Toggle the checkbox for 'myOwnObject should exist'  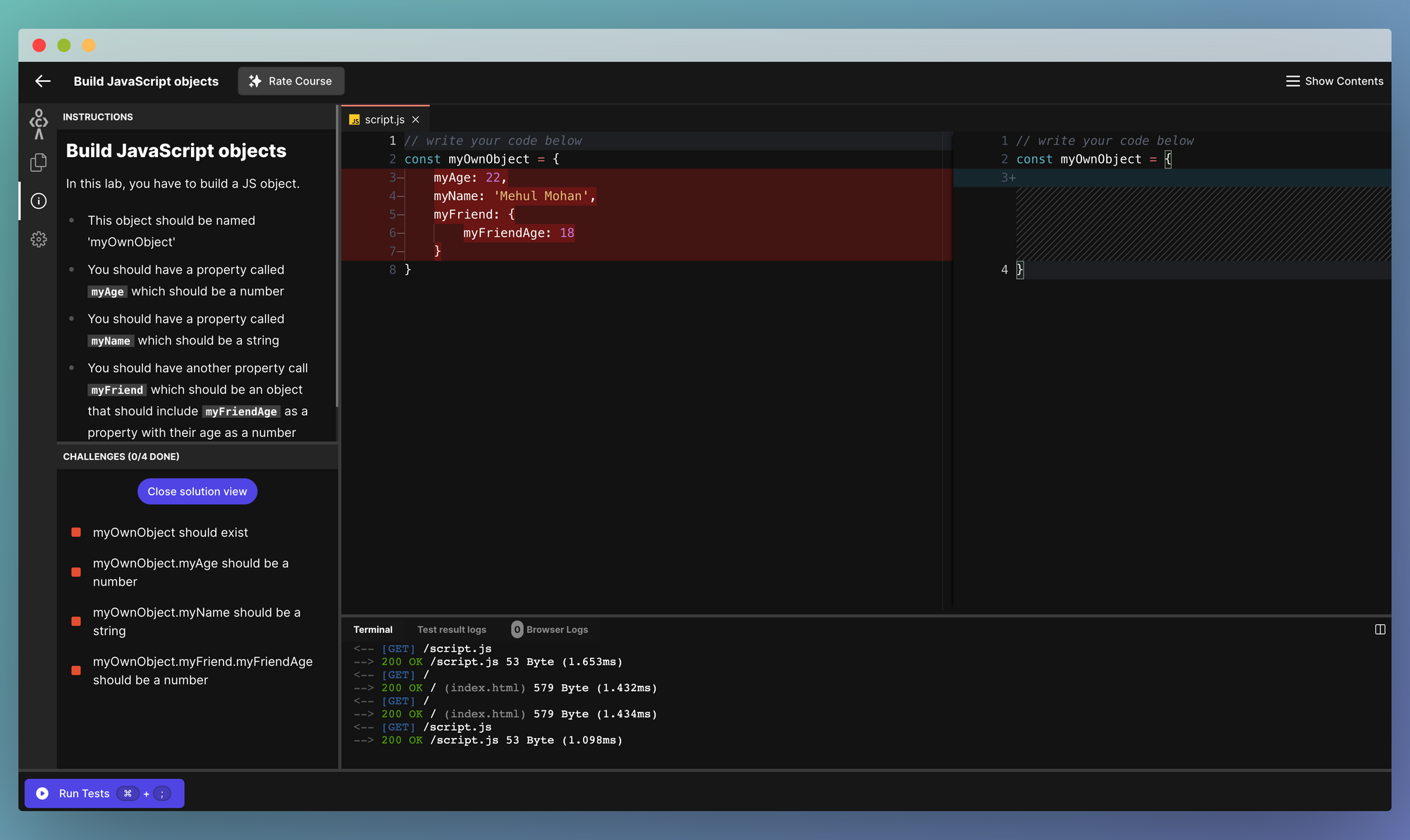76,532
